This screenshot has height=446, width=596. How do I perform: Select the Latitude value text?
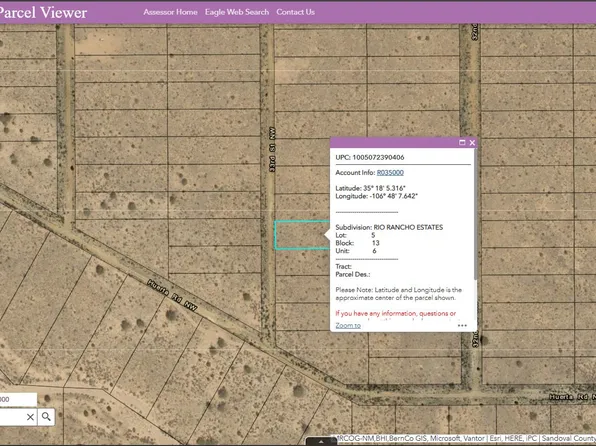coord(384,188)
